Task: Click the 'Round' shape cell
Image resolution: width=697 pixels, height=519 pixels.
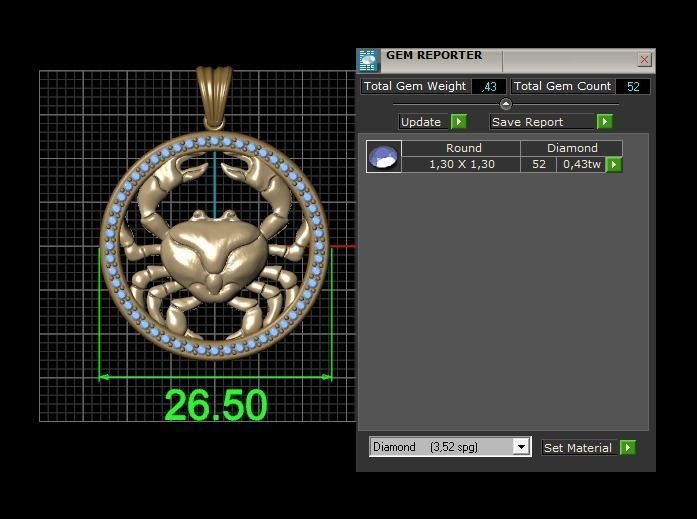Action: (x=461, y=148)
